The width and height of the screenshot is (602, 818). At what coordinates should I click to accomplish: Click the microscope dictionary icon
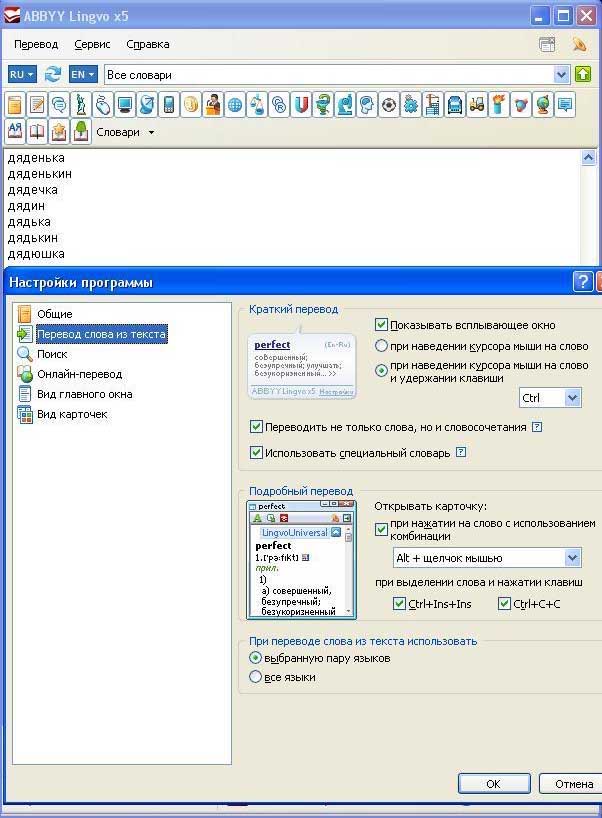pos(345,105)
